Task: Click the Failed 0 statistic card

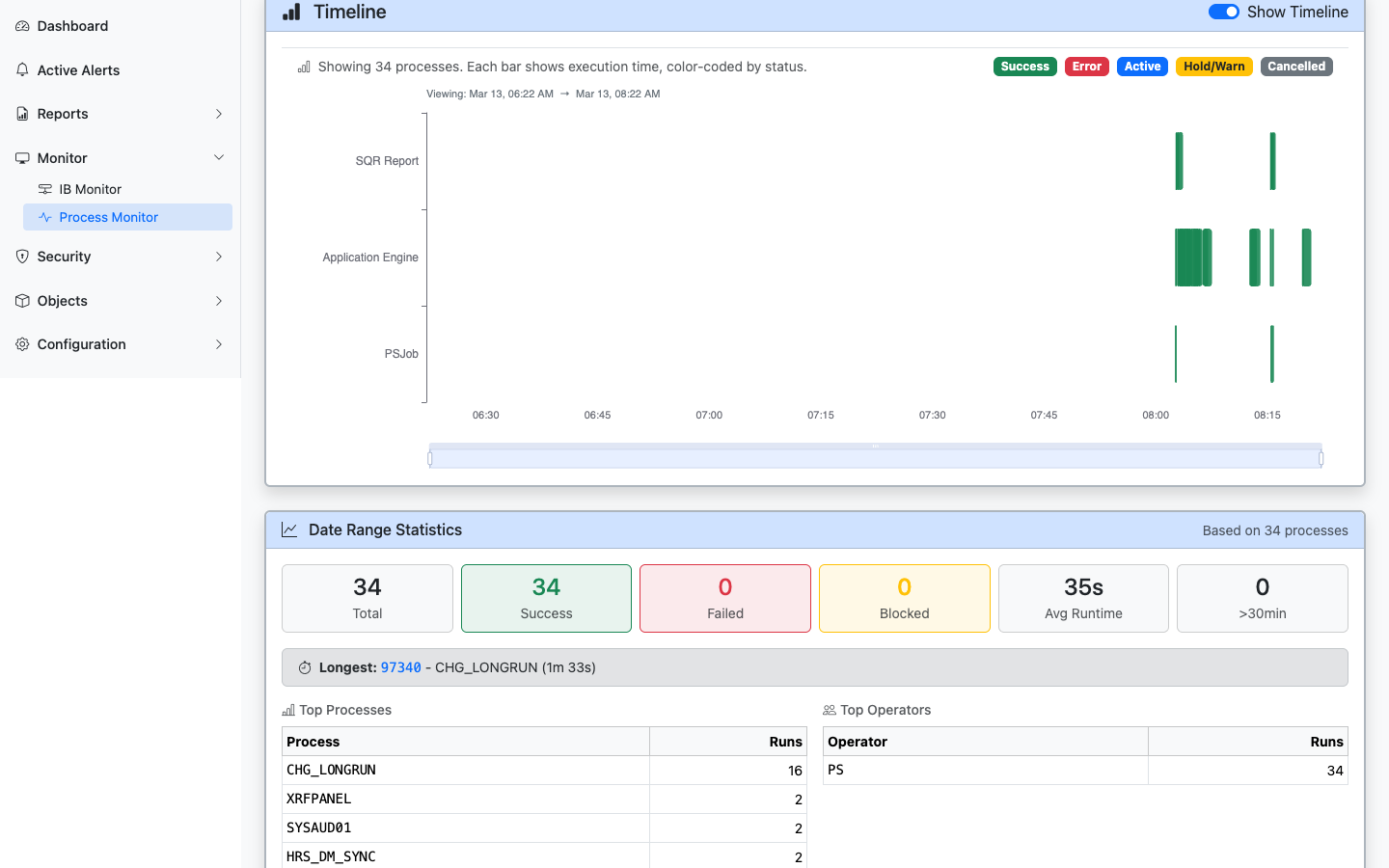Action: [x=725, y=598]
